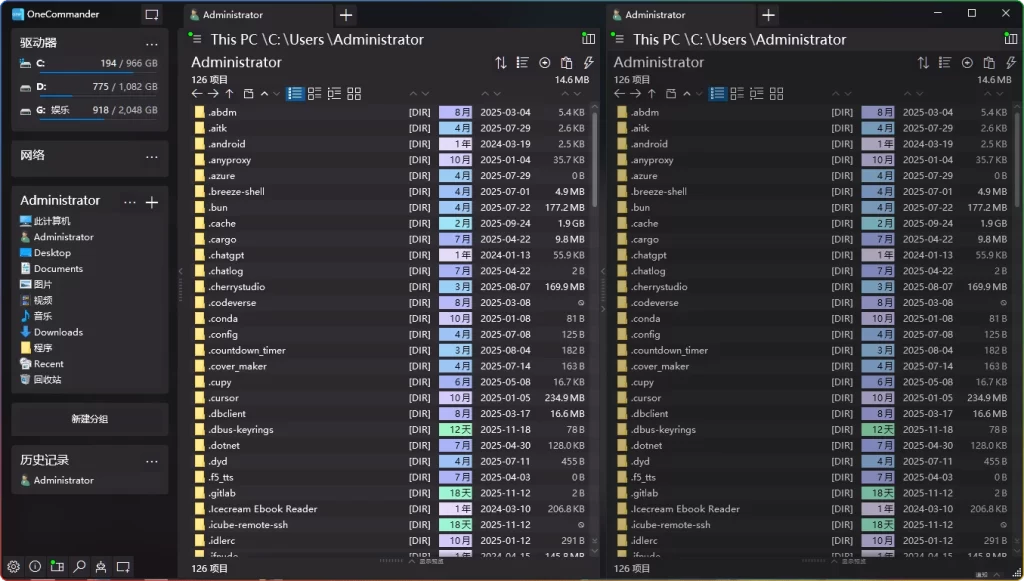
Task: Click the circle-plus new item icon
Action: 544,61
